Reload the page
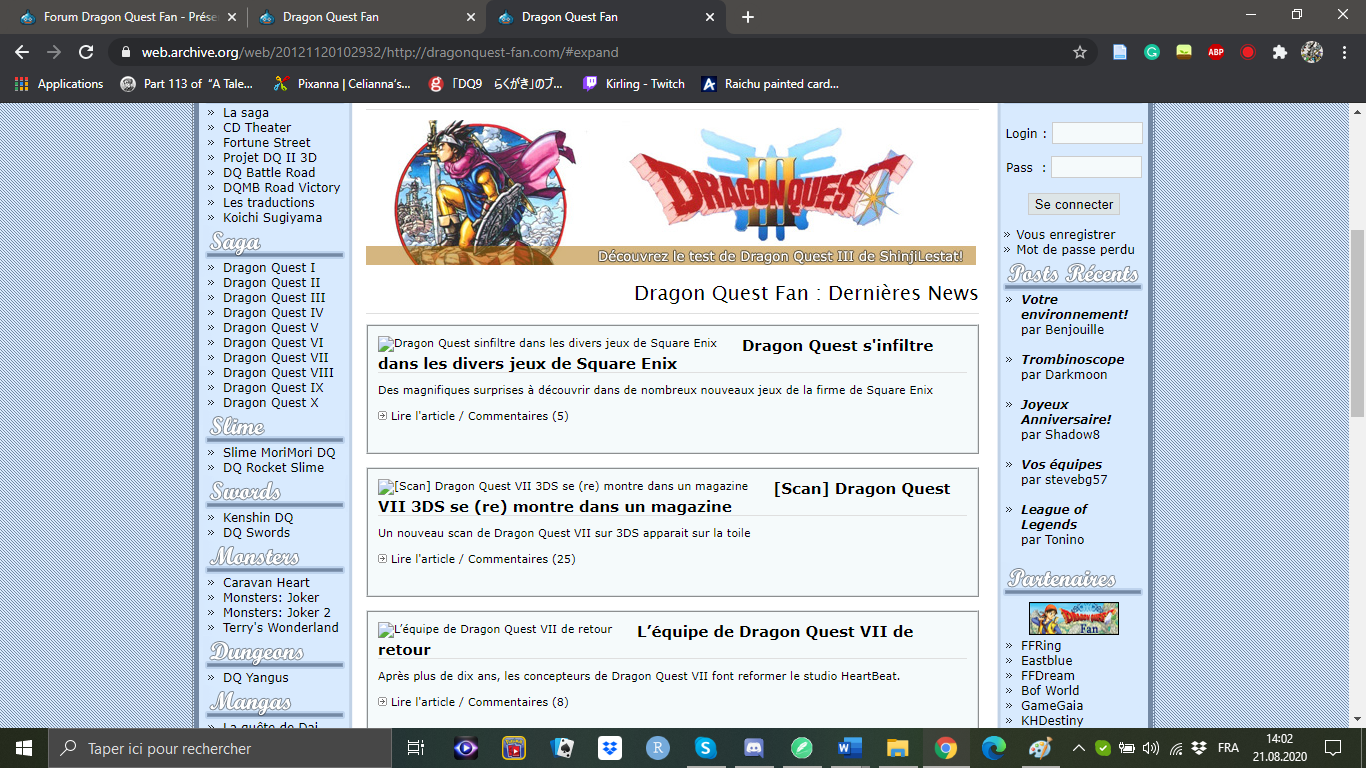Image resolution: width=1366 pixels, height=768 pixels. 86,52
